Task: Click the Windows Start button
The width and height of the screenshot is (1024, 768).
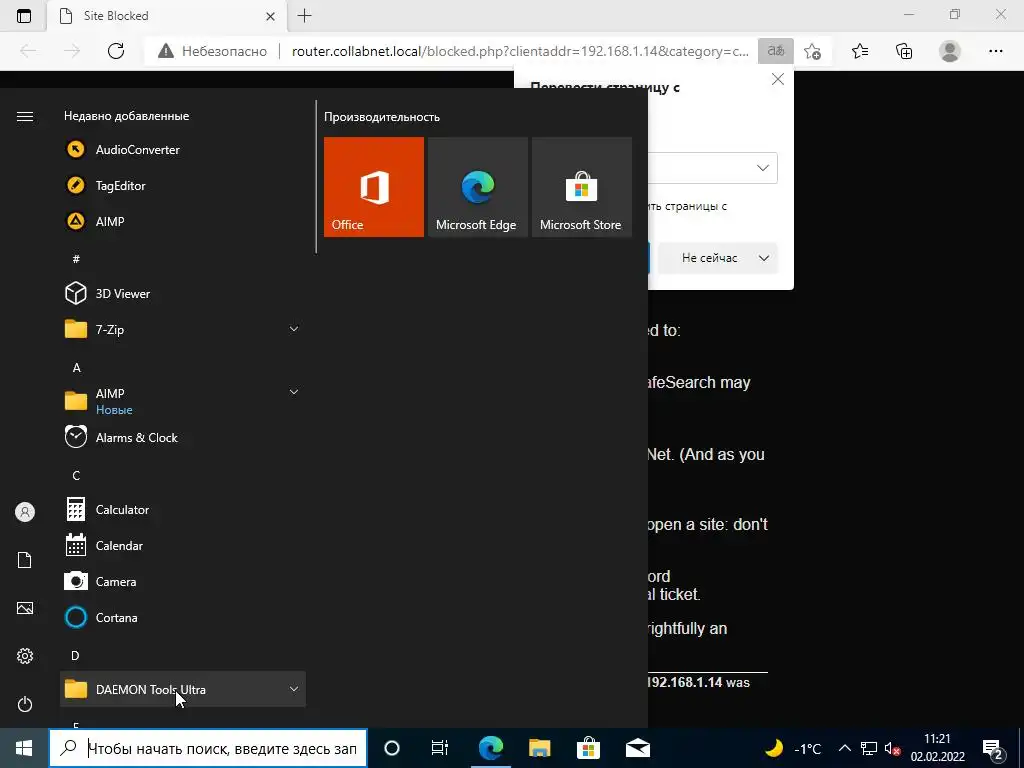Action: [x=24, y=748]
